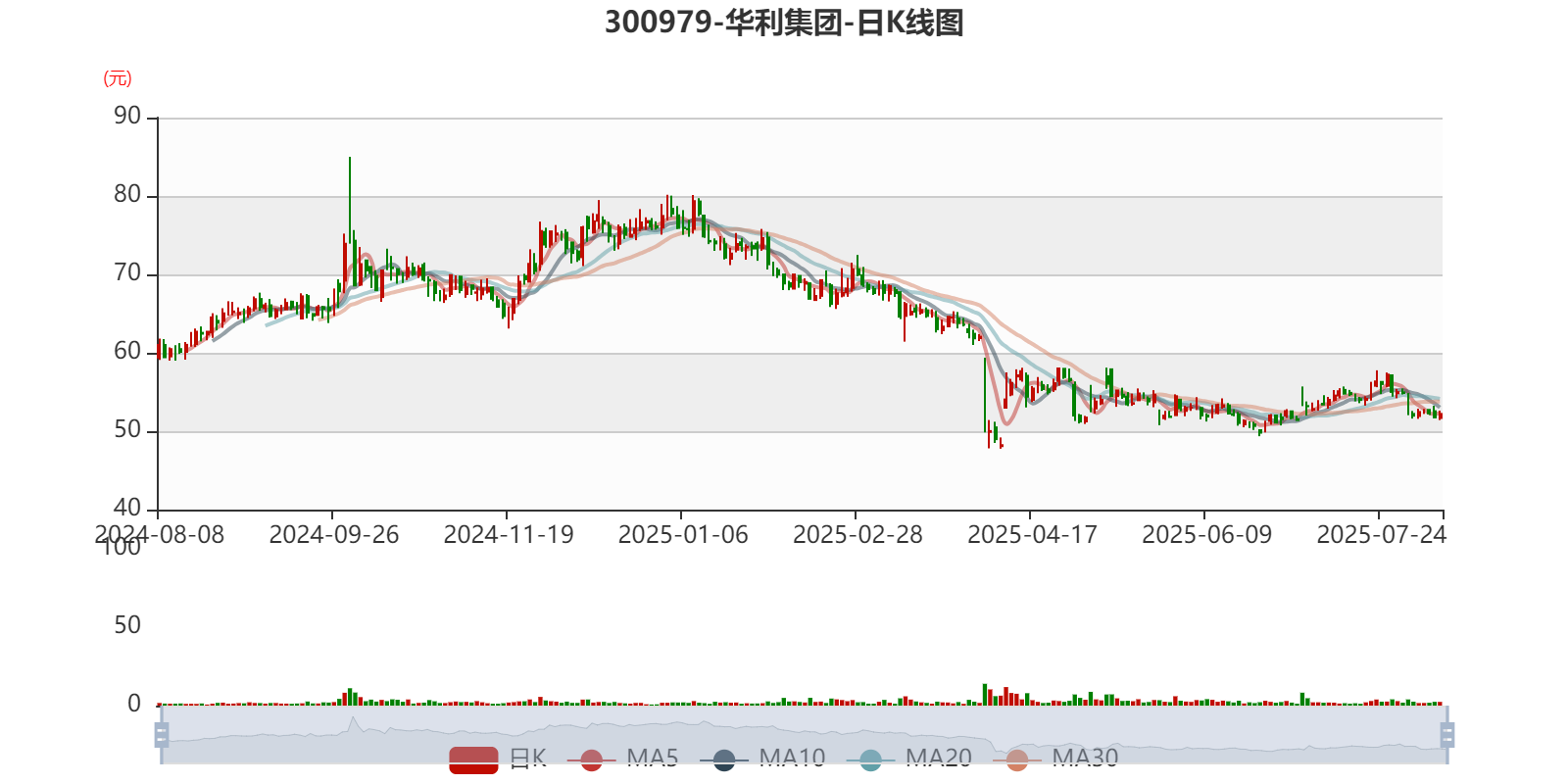Click the 80 price axis label

coord(127,195)
